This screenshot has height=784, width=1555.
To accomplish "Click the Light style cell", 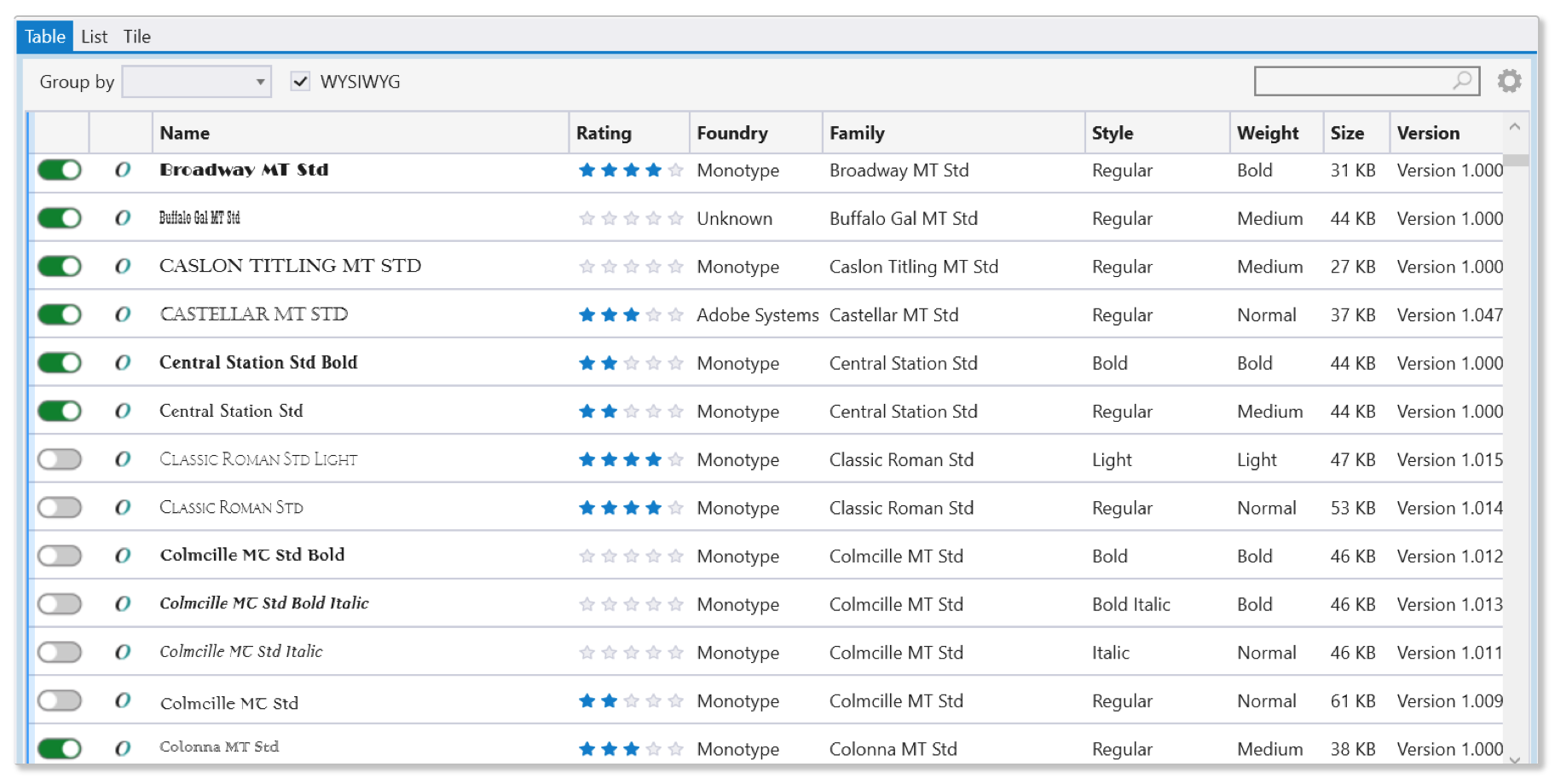I will pyautogui.click(x=1112, y=460).
